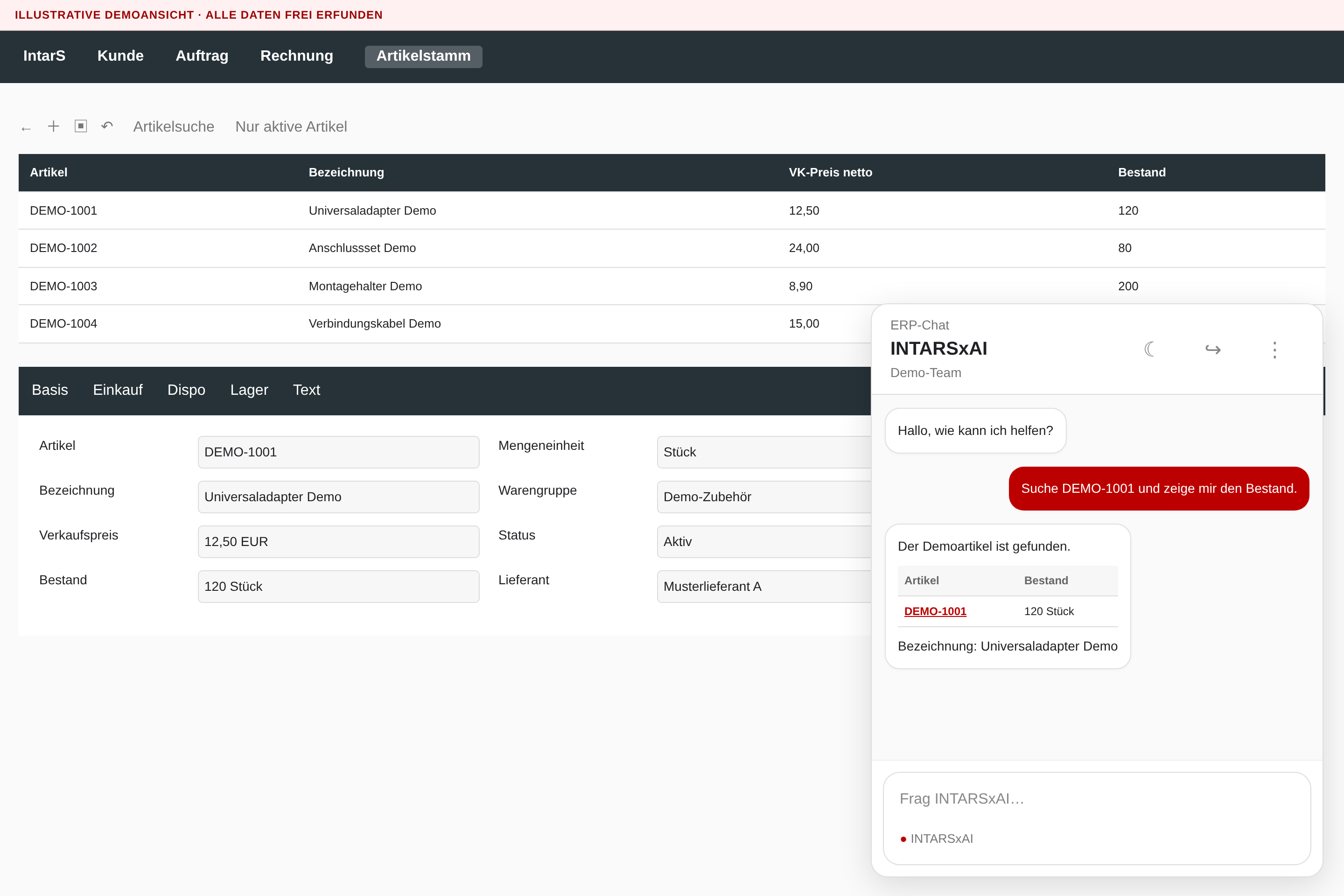Open the three-dot chat menu

[x=1274, y=350]
